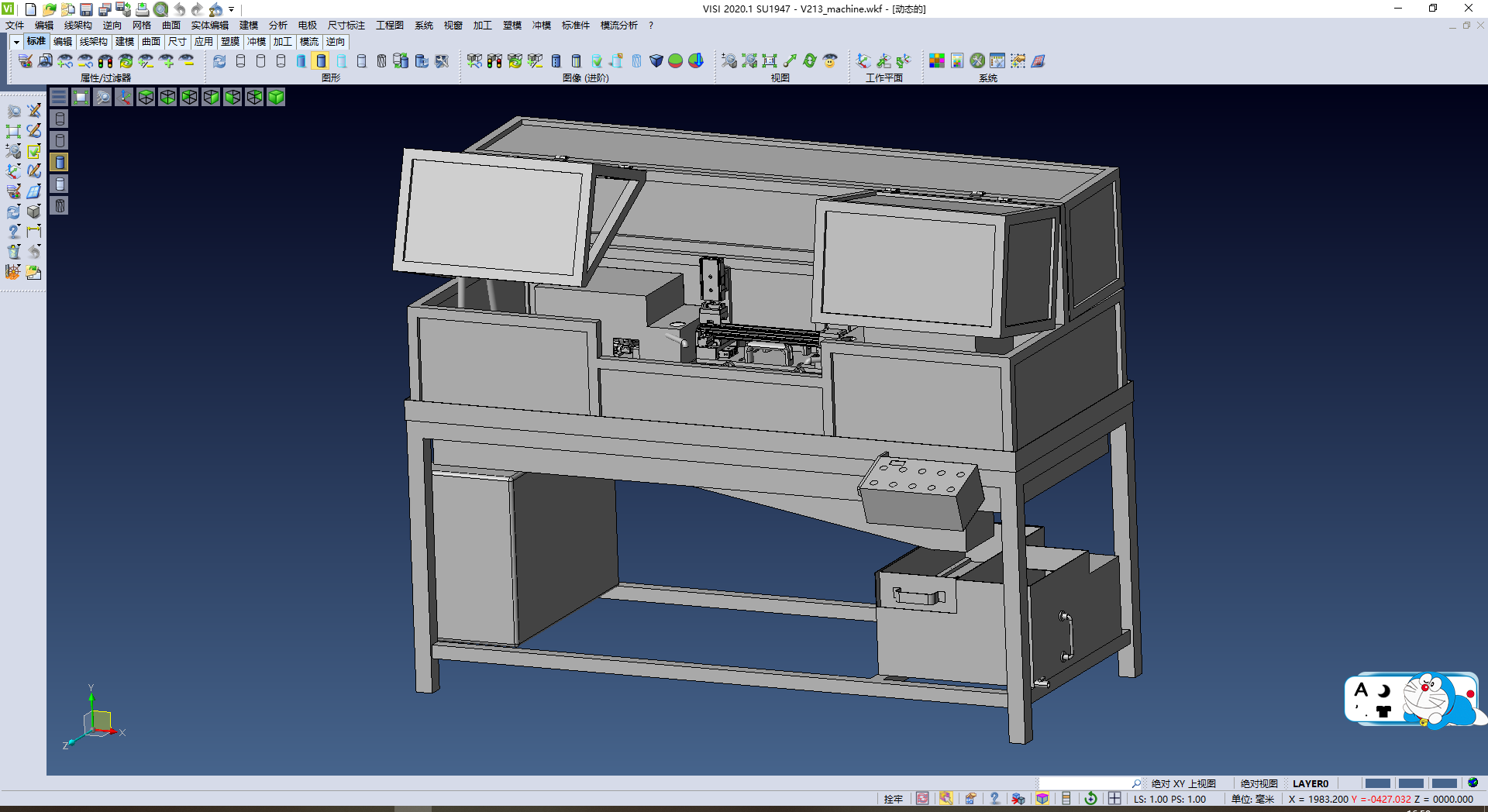The image size is (1488, 812).
Task: Open the 文件 menu
Action: coord(15,26)
